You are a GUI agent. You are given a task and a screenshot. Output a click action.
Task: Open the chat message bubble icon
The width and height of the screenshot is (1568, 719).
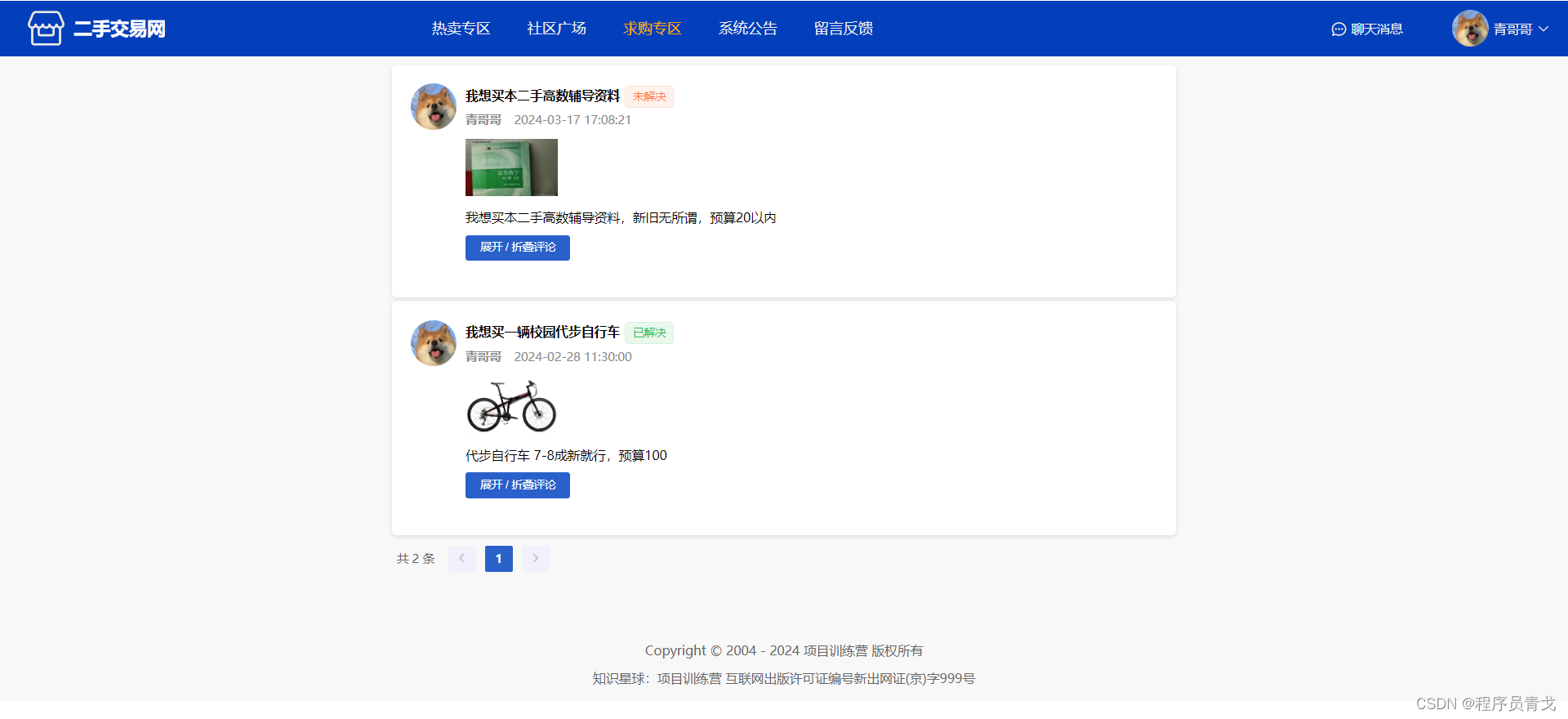tap(1339, 29)
